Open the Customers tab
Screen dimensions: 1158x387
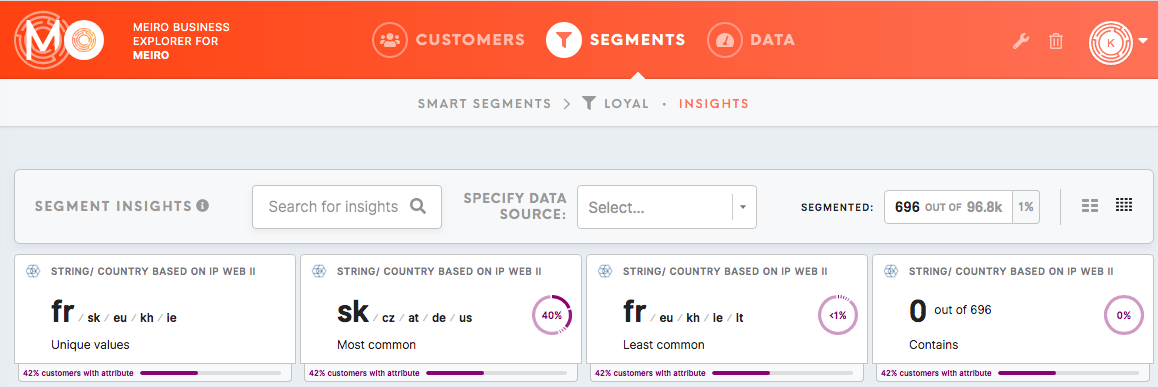[x=448, y=40]
